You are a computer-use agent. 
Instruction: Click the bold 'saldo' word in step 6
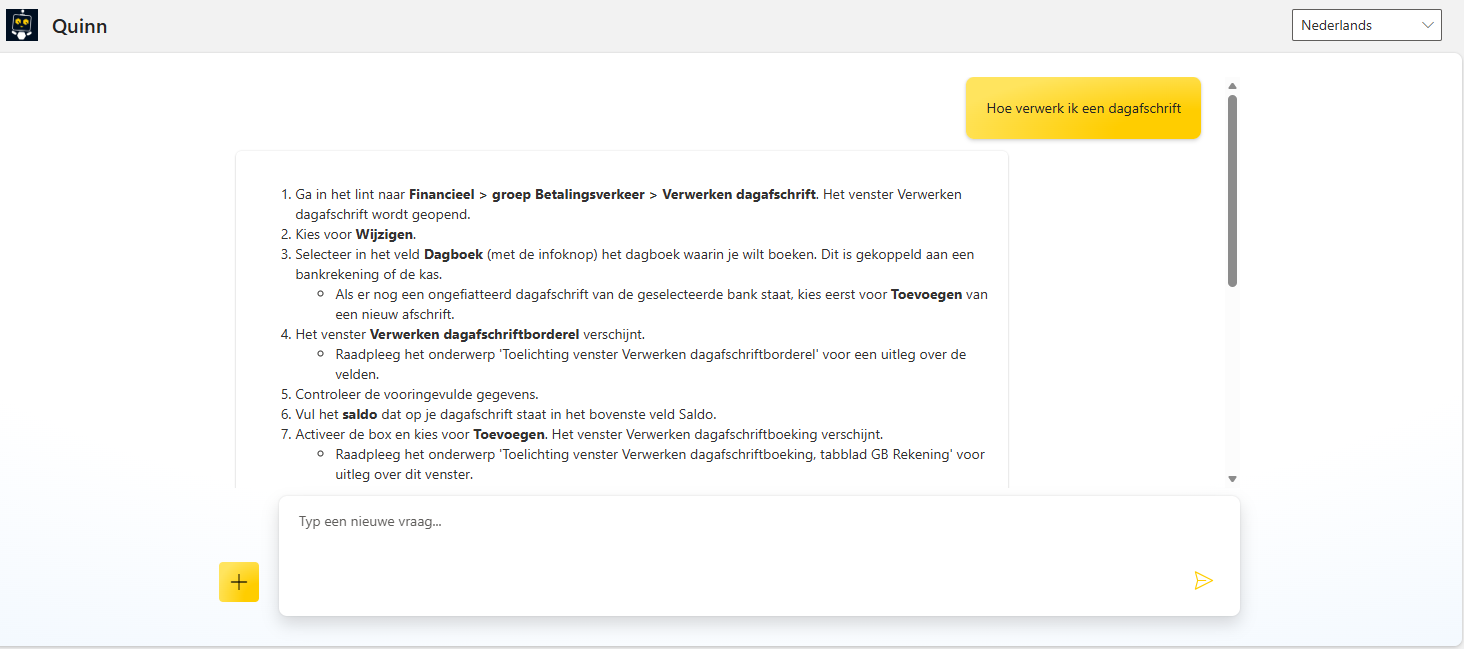[357, 414]
